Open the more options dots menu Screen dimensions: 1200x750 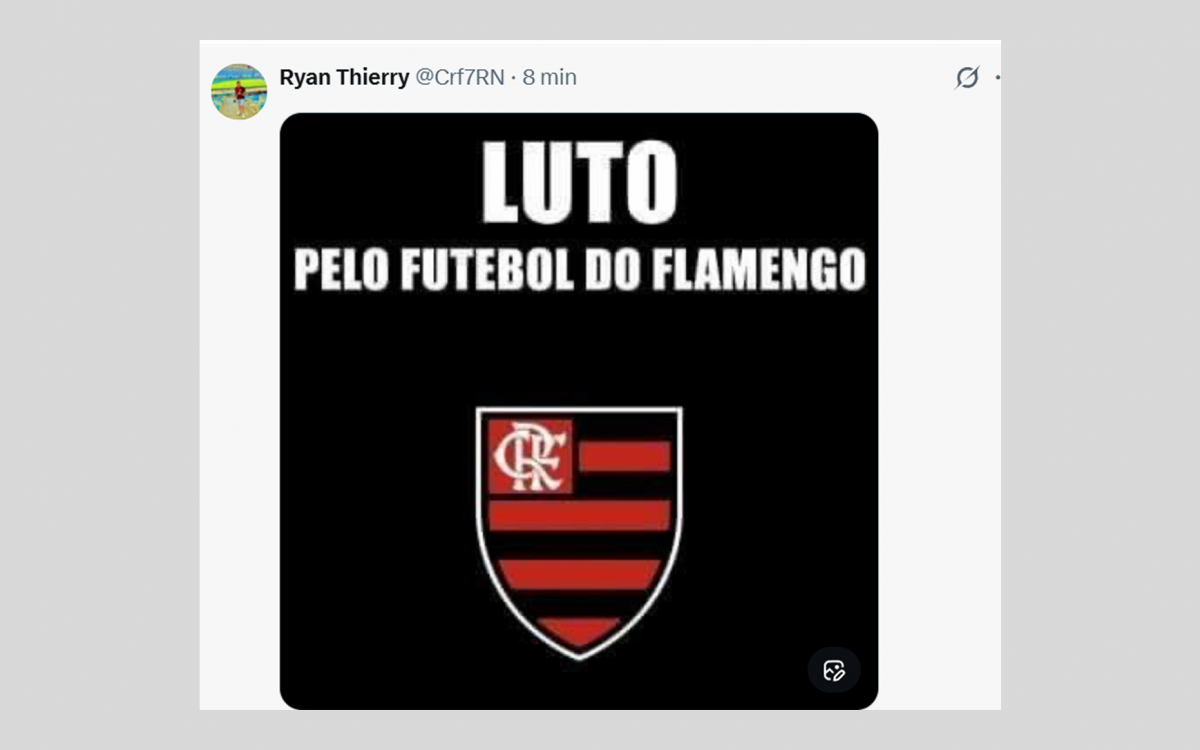click(997, 77)
